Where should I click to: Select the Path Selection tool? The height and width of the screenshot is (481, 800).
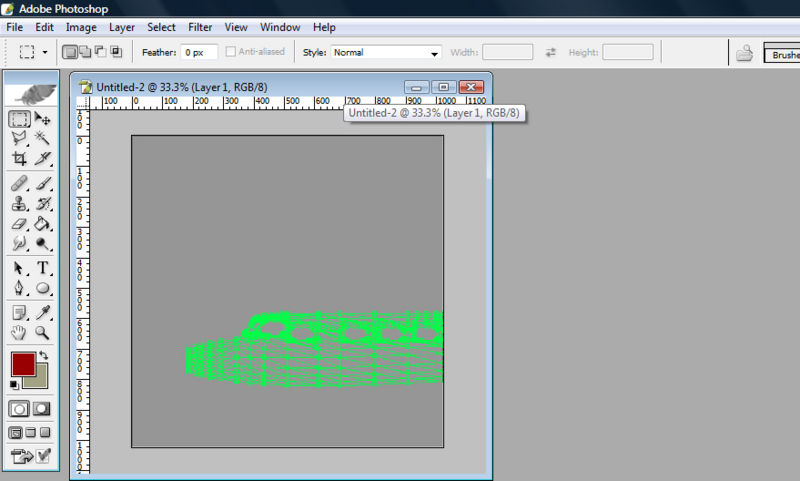[19, 268]
